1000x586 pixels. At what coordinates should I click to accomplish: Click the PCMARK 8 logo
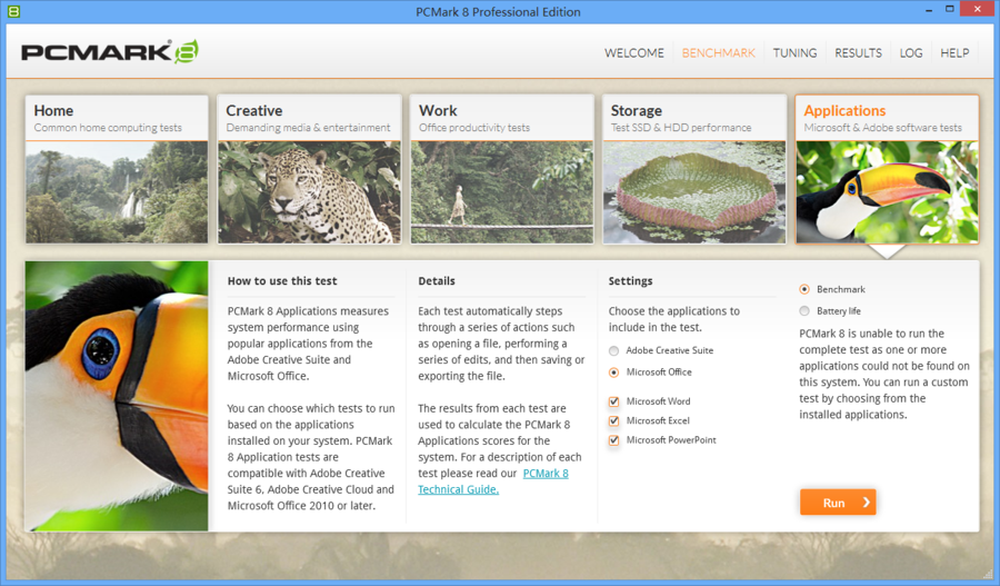110,52
